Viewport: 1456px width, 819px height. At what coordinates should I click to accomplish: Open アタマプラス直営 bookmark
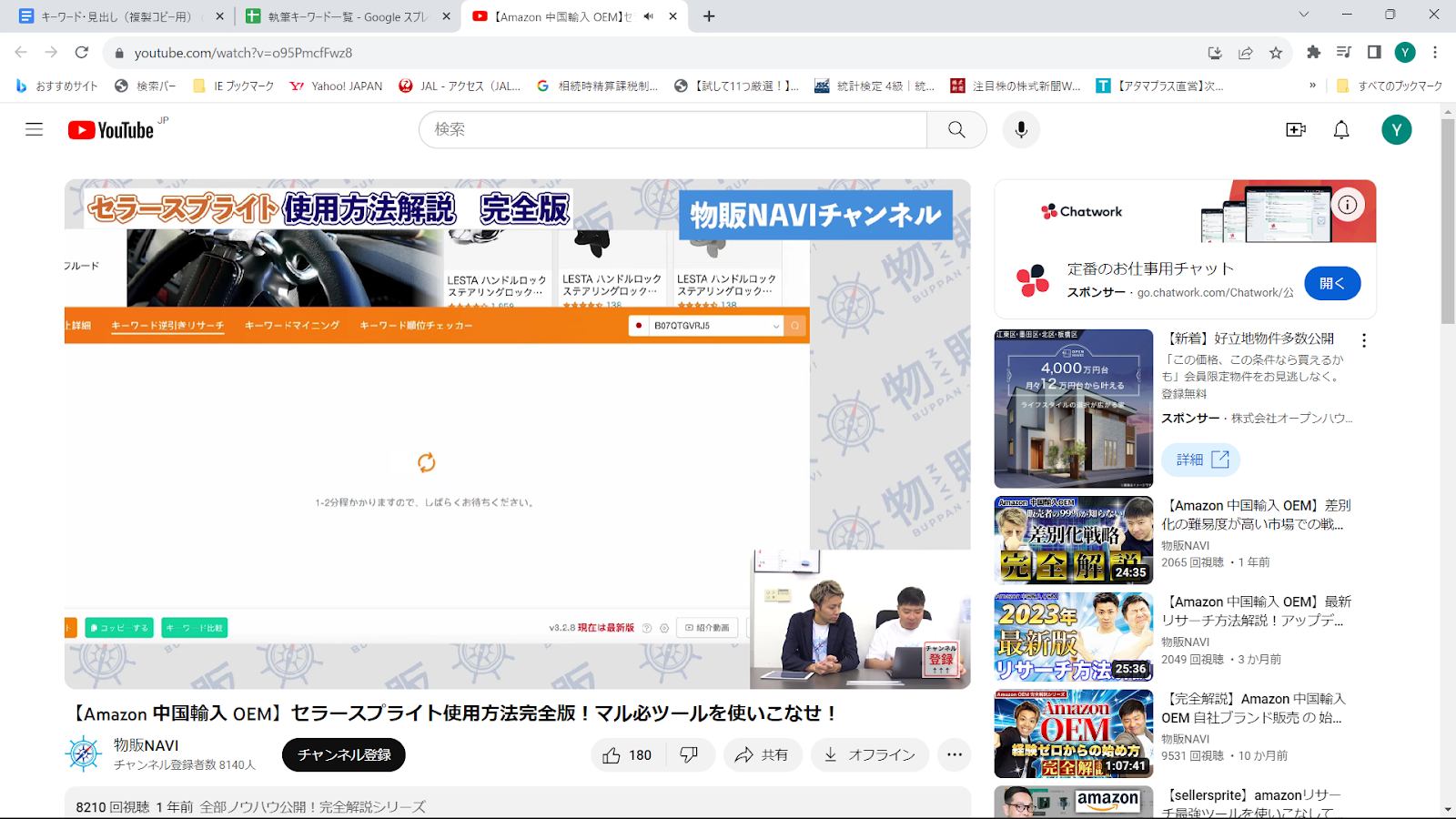point(1160,86)
